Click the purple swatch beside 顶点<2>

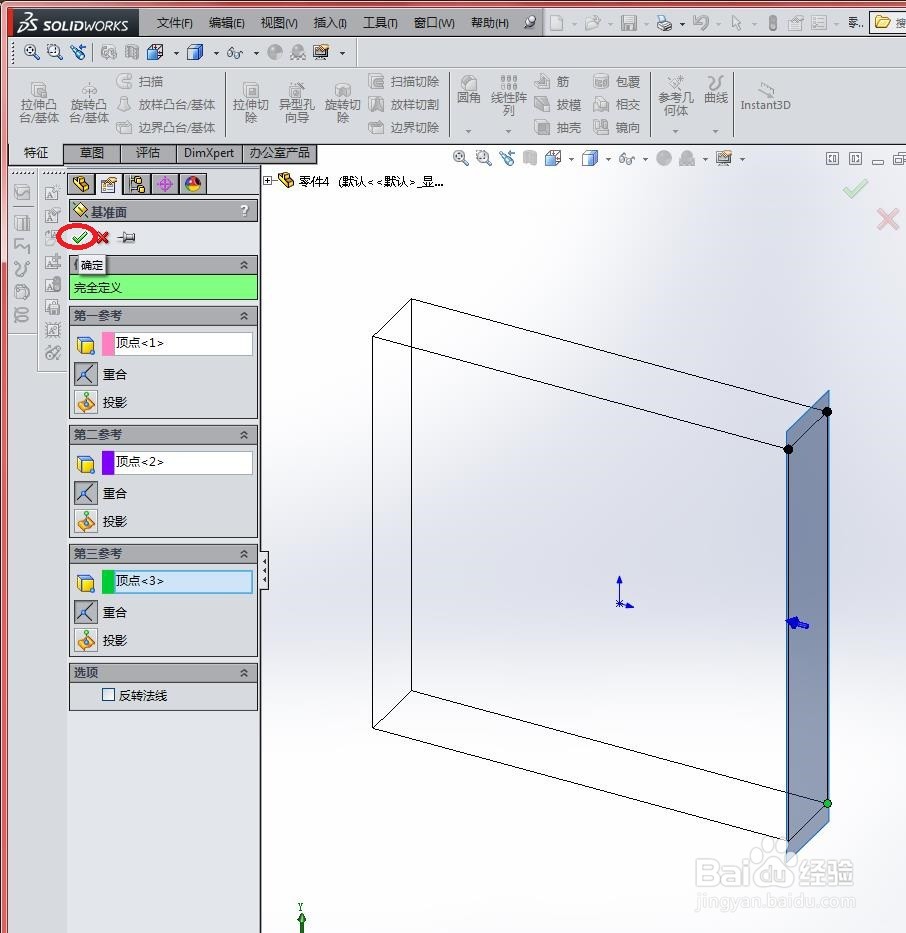click(108, 462)
